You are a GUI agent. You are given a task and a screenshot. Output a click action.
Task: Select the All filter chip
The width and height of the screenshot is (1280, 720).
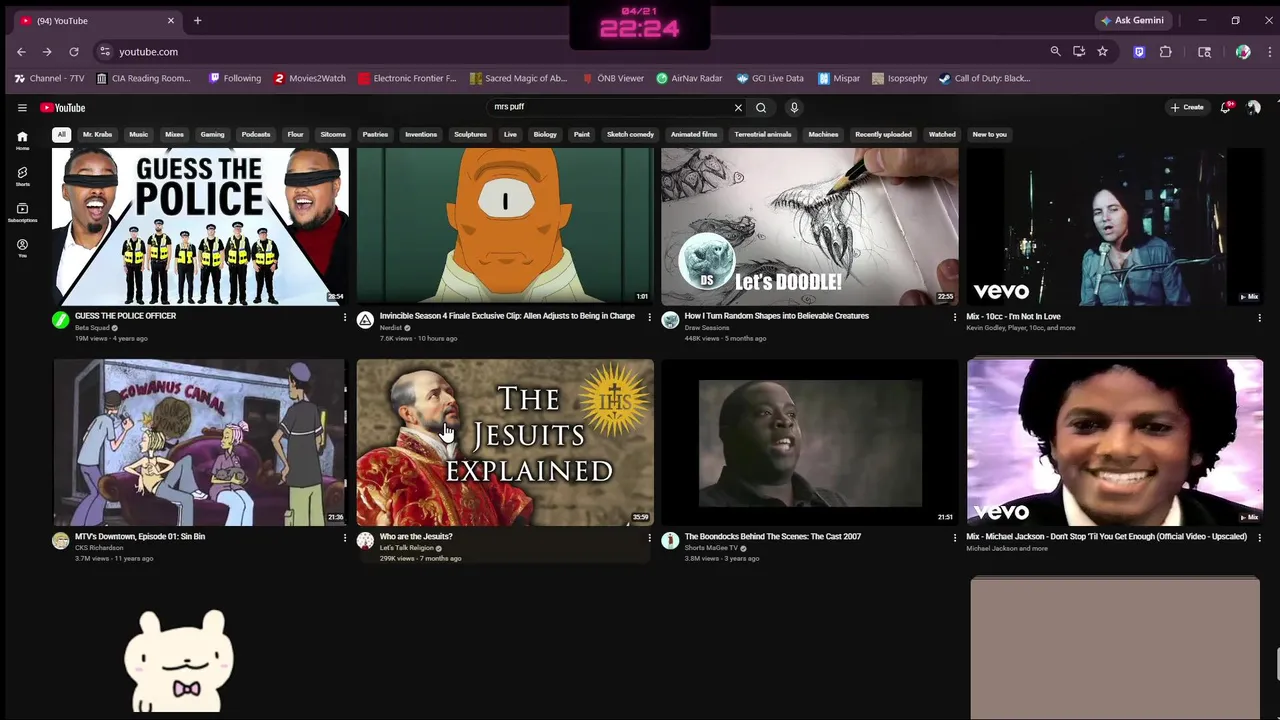coord(62,134)
